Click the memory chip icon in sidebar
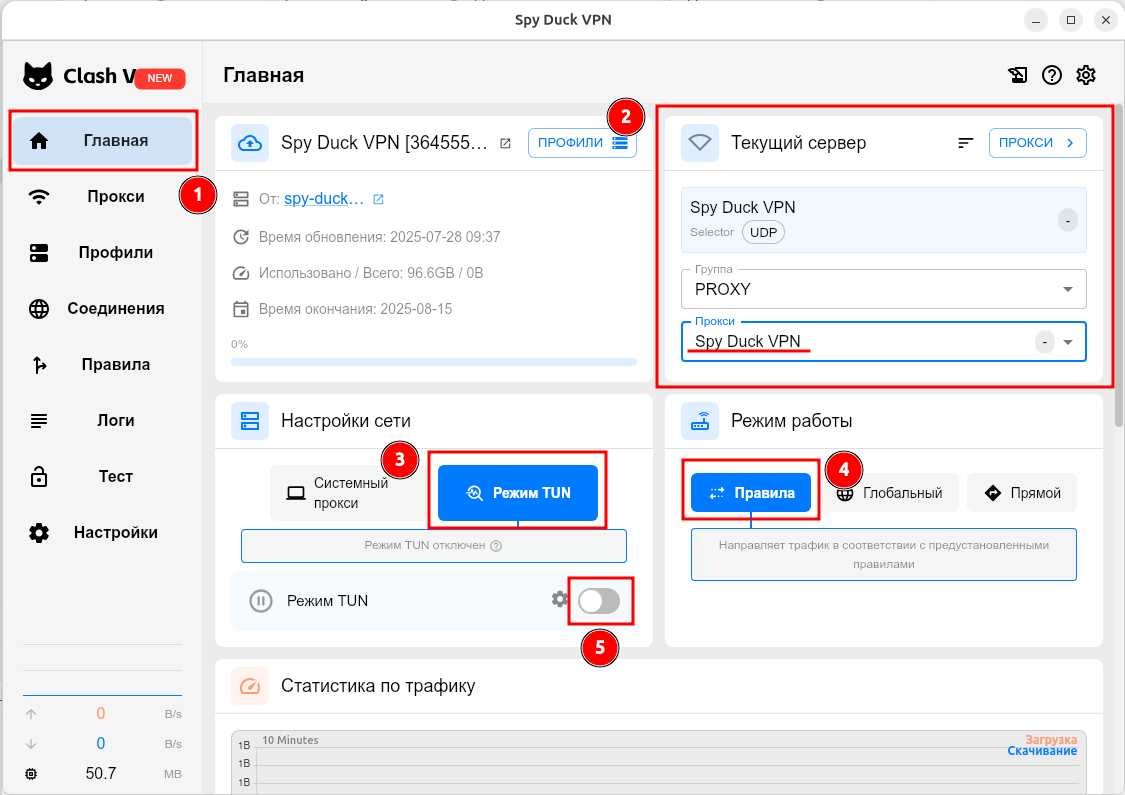The image size is (1125, 795). click(x=31, y=774)
